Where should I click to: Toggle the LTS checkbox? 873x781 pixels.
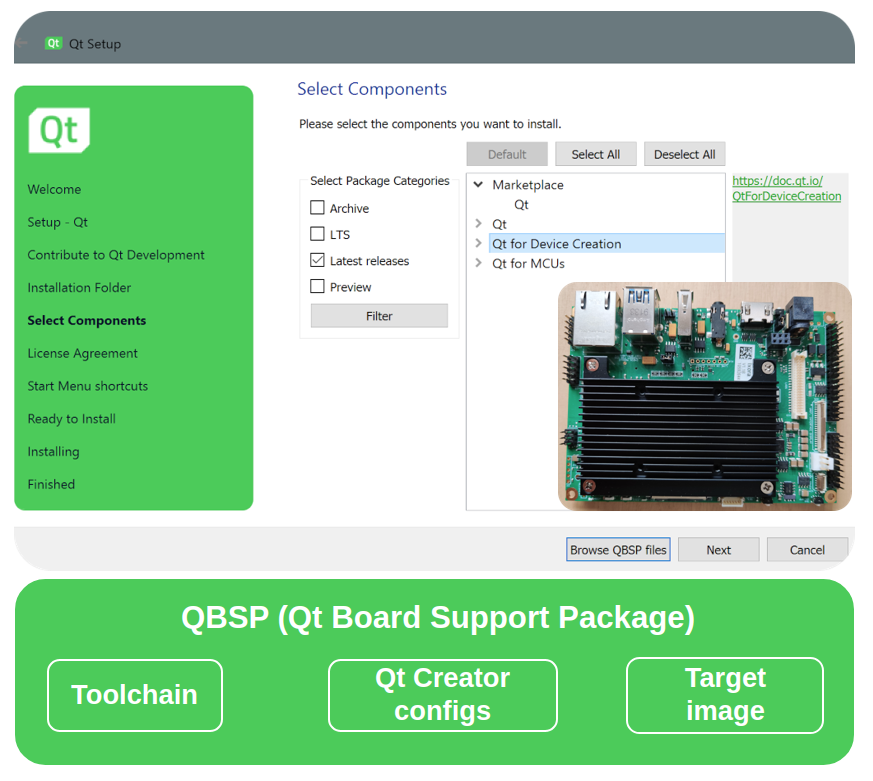tap(318, 234)
